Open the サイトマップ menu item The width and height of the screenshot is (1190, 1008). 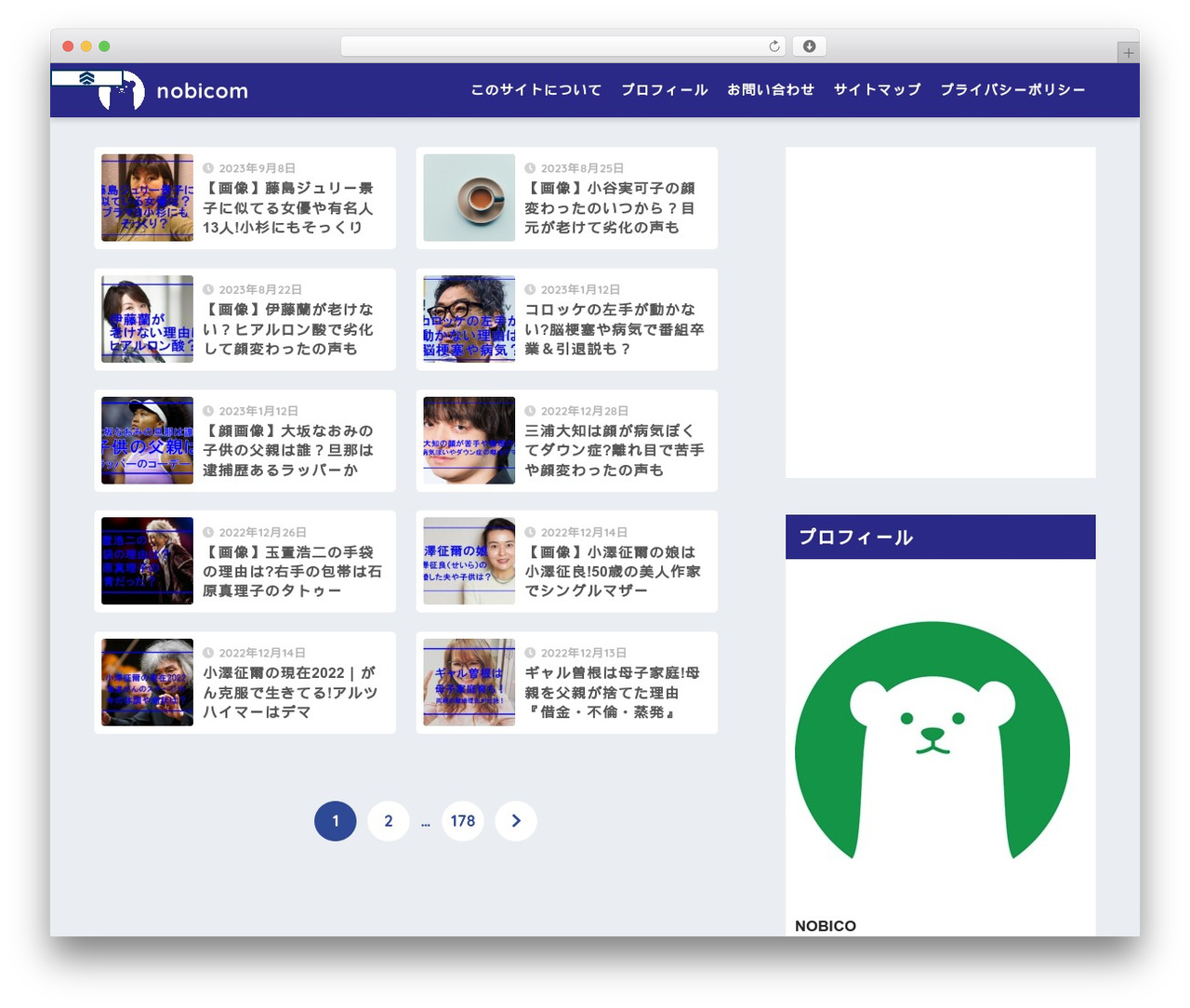(x=878, y=90)
